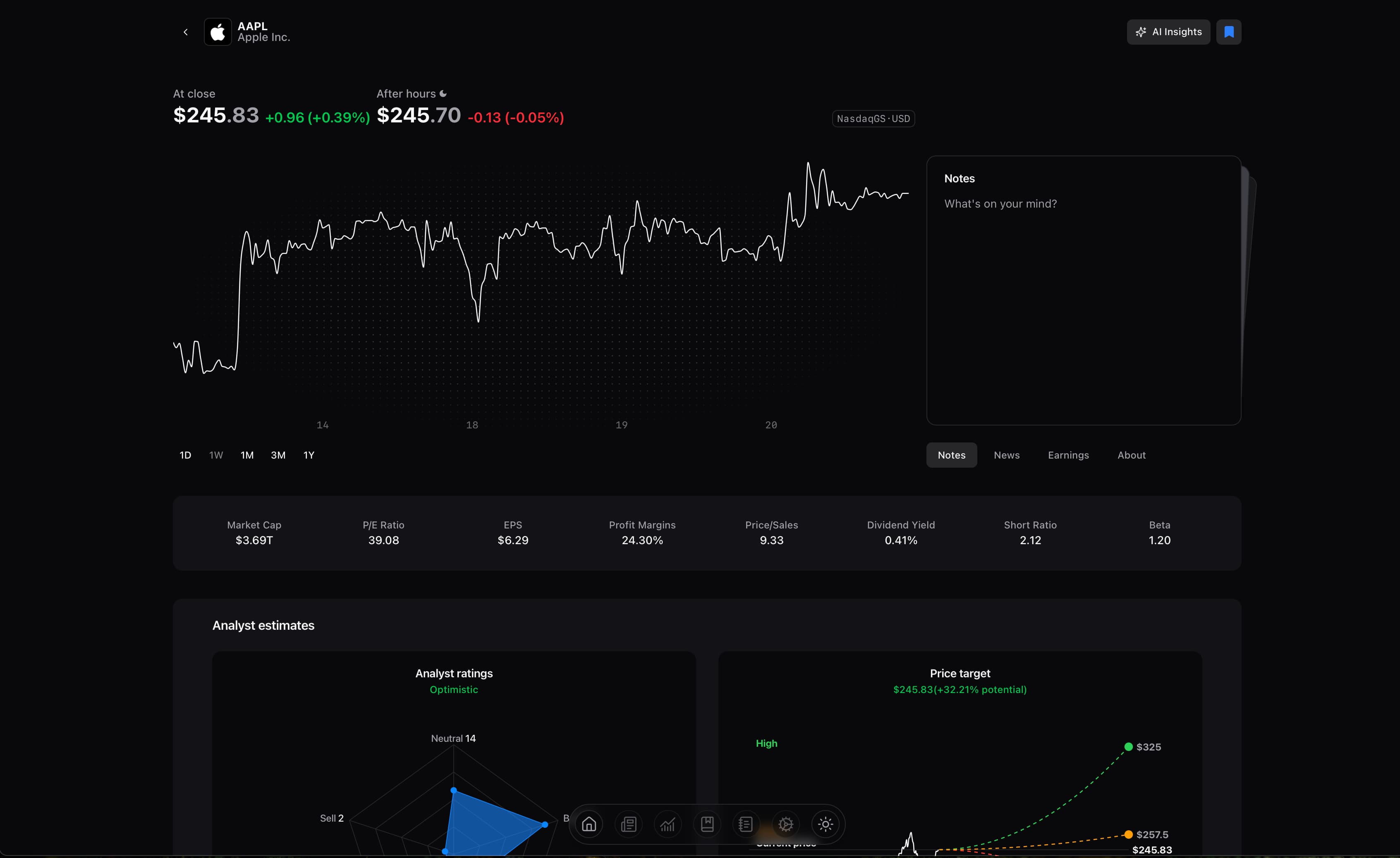Click the AAPL ticker title

(252, 26)
